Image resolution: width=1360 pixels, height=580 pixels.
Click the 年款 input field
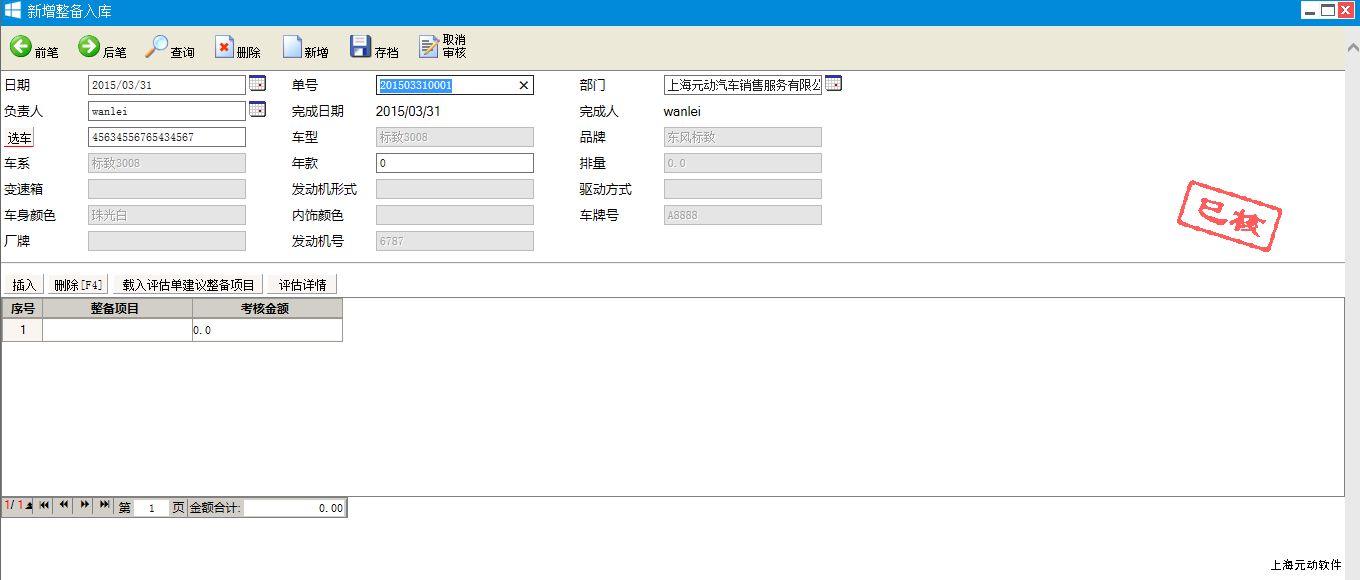click(x=454, y=163)
